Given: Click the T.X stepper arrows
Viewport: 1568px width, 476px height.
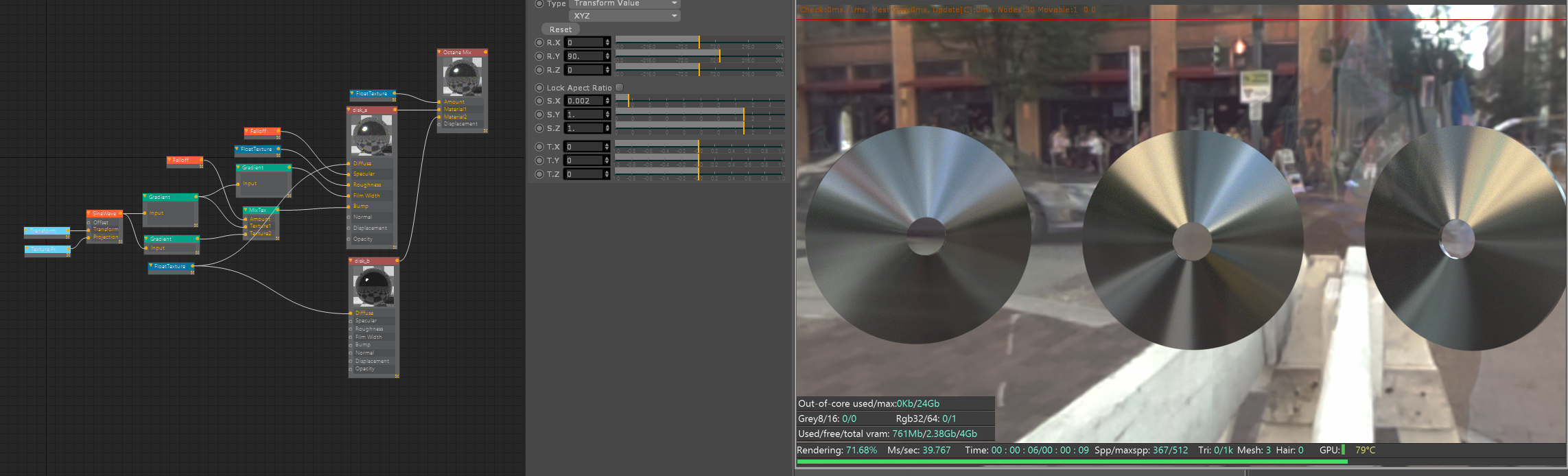Looking at the screenshot, I should 607,147.
